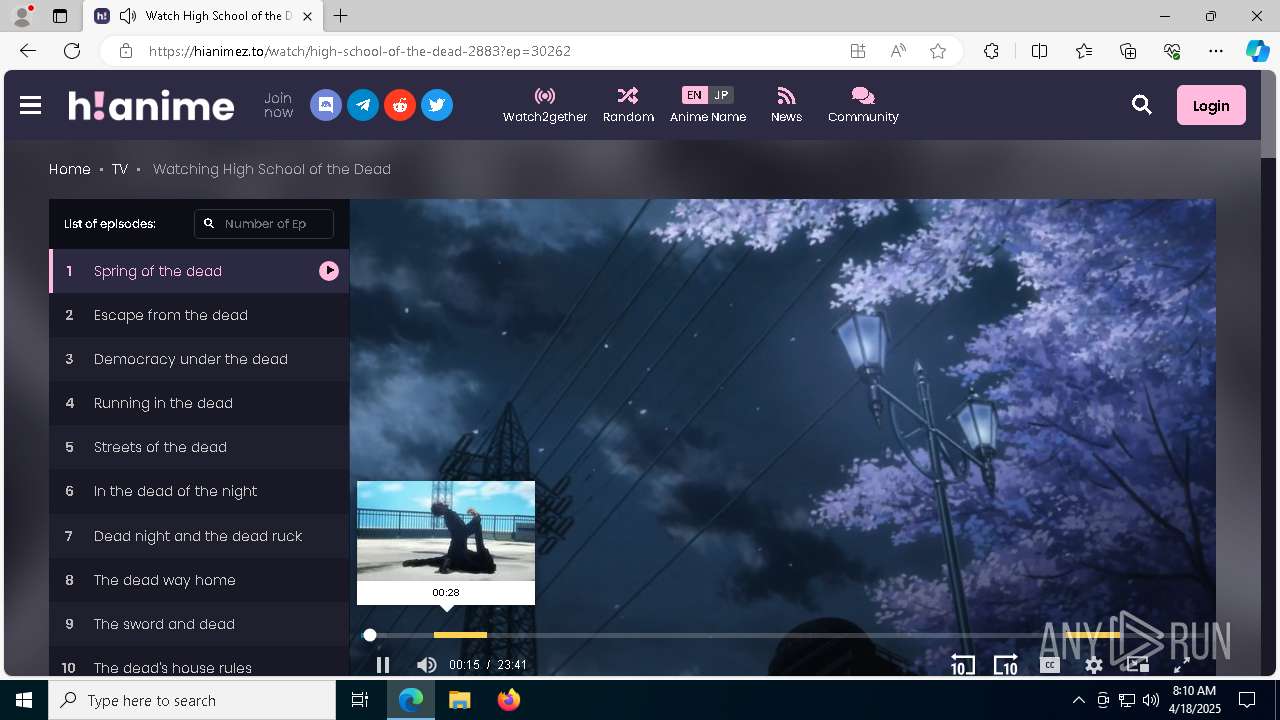Screen dimensions: 1280x720
Task: Click the browser address bar URL
Action: tap(360, 51)
